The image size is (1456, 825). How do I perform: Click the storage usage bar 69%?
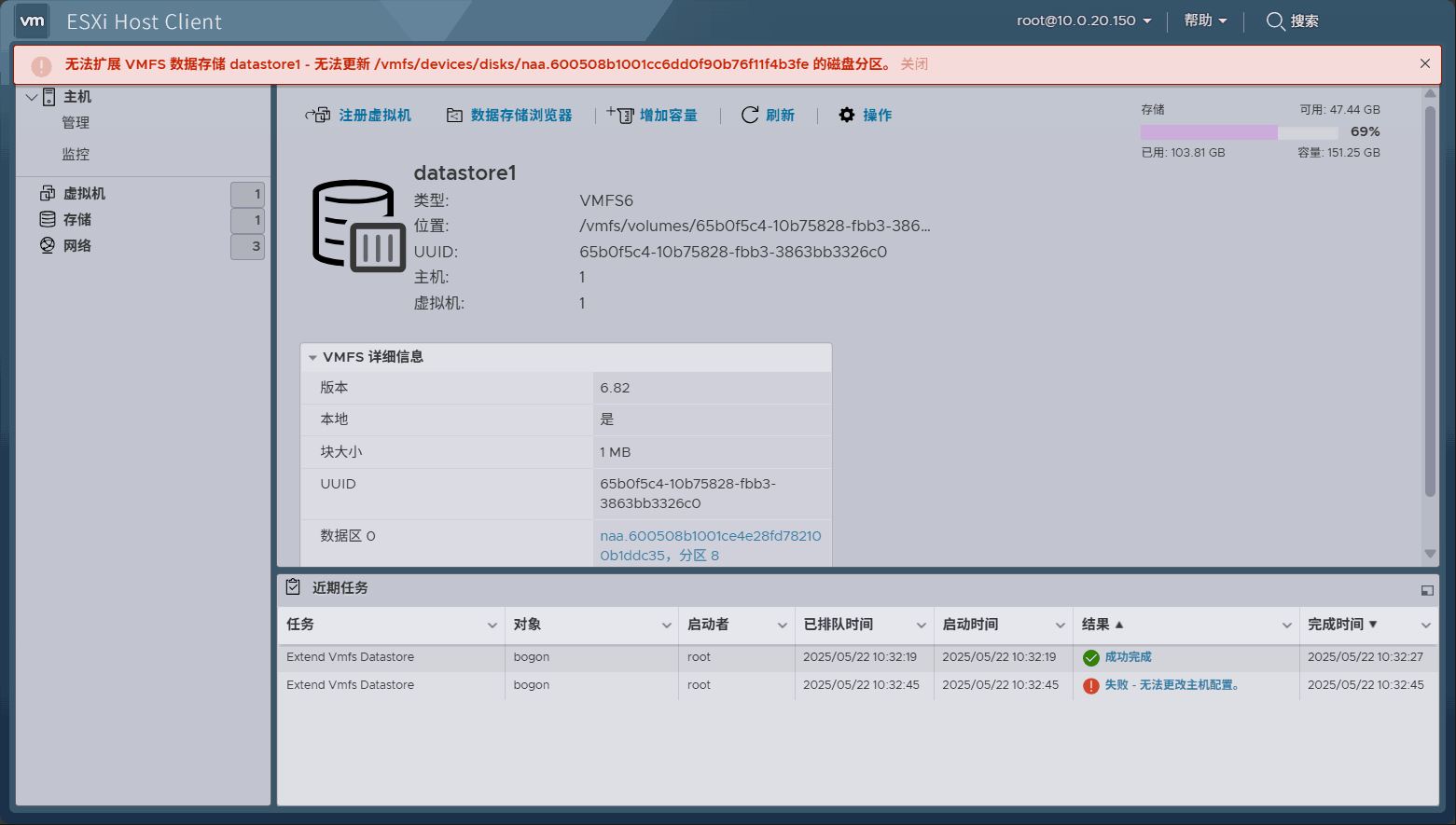[1240, 132]
